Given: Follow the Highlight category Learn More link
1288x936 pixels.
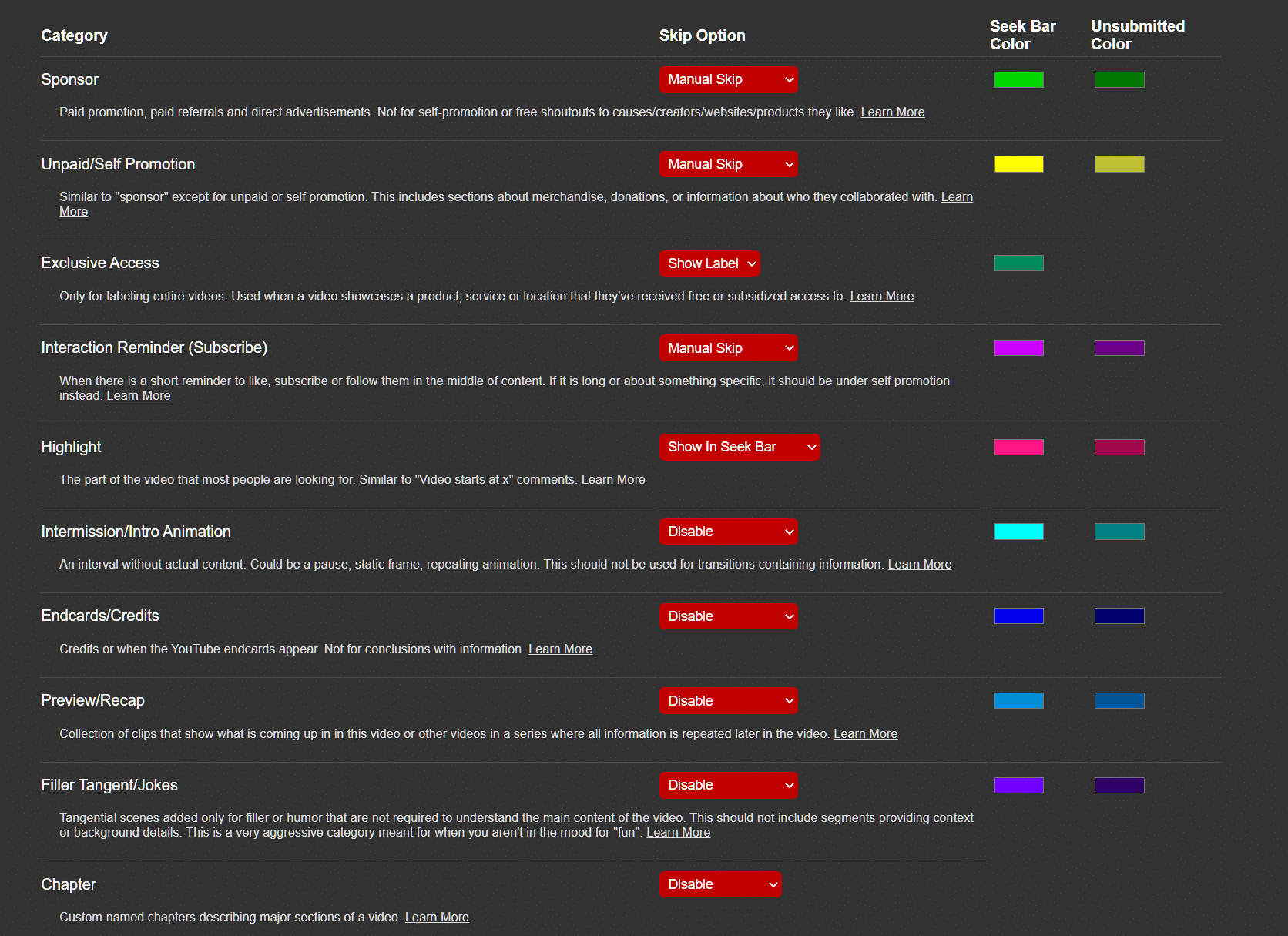Looking at the screenshot, I should (613, 480).
